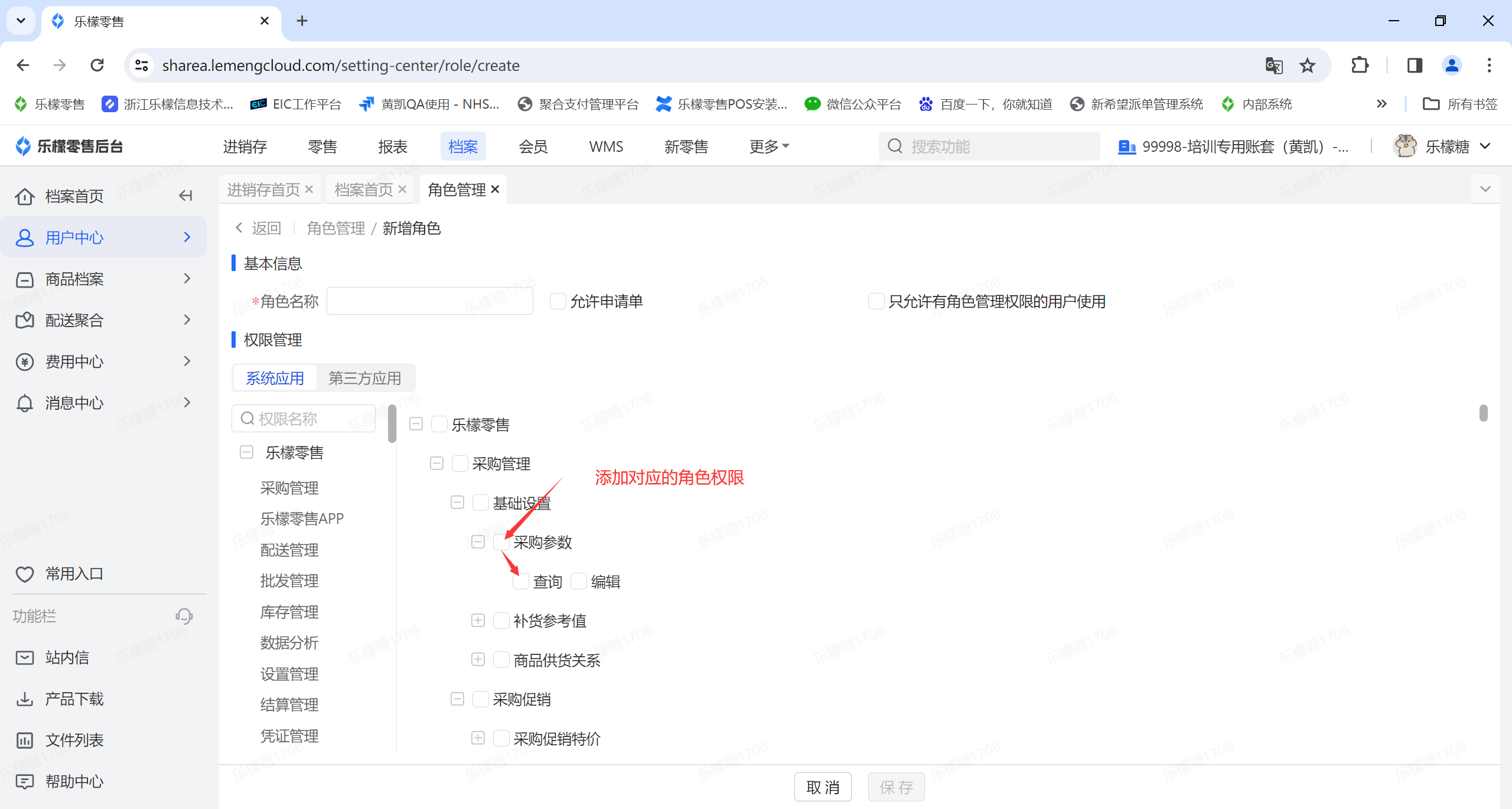1512x809 pixels.
Task: Switch to 第三方应用 tab
Action: [x=364, y=378]
